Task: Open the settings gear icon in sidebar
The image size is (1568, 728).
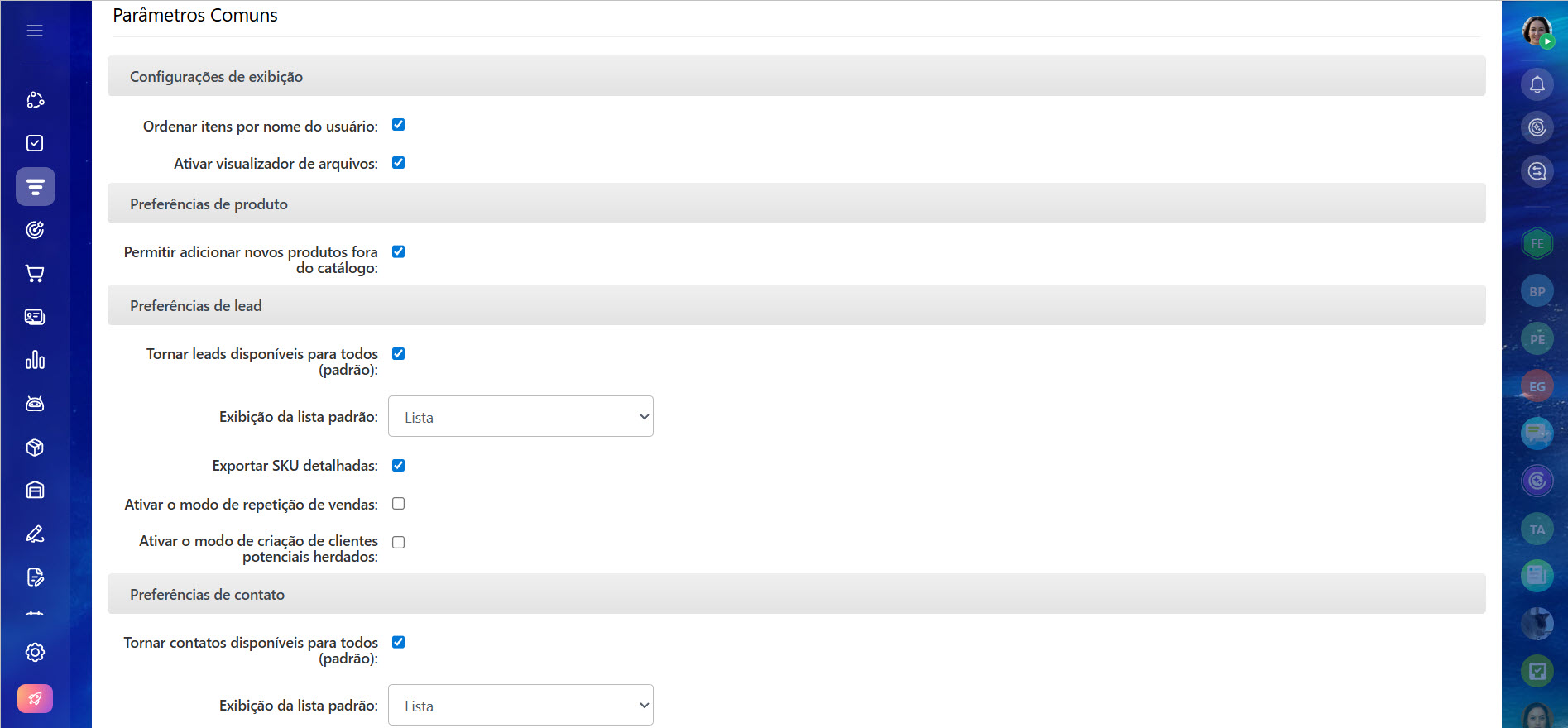Action: pos(35,653)
